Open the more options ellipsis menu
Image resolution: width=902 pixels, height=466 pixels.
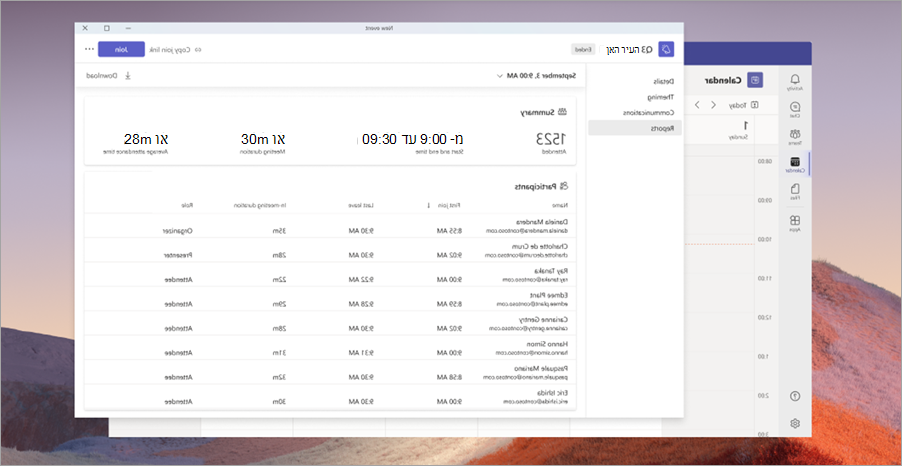[89, 49]
